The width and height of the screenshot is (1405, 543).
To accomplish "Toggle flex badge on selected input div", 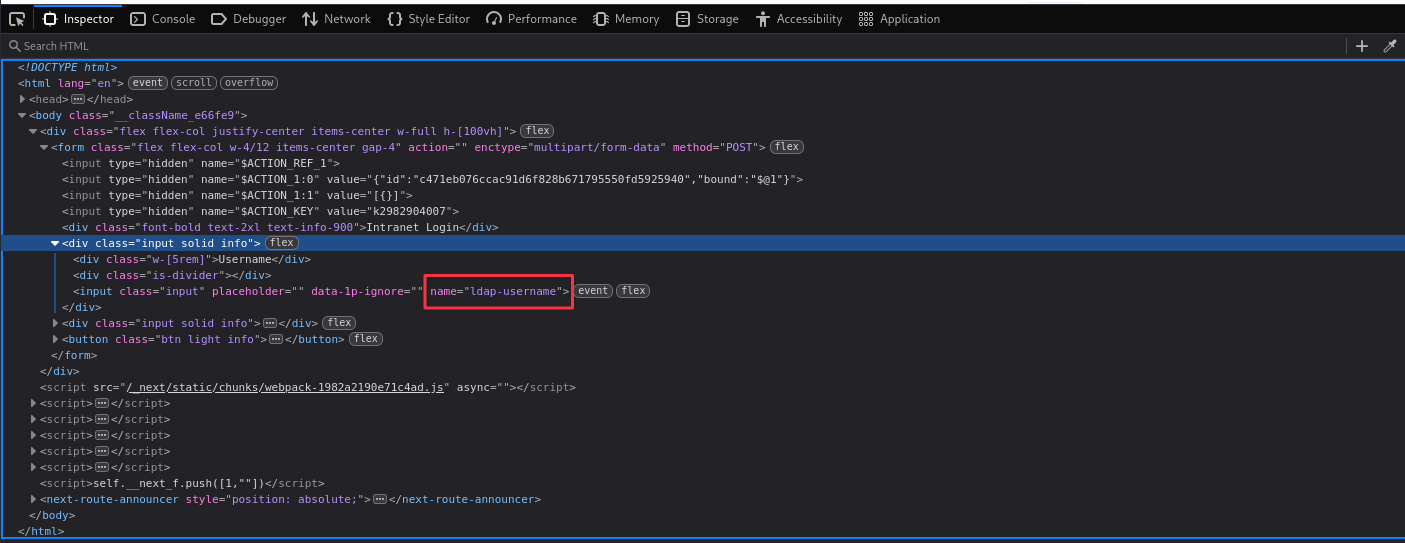I will [282, 243].
